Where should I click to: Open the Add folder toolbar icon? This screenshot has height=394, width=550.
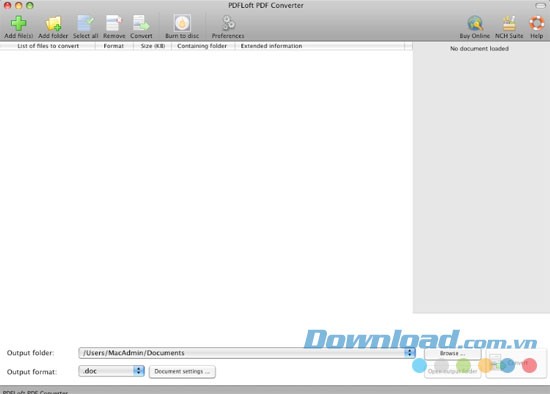coord(53,24)
